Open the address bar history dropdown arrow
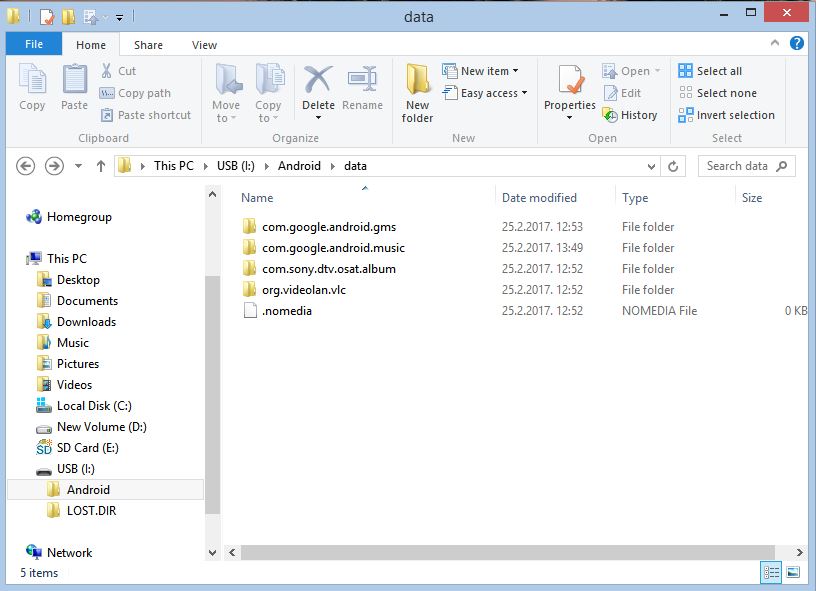The image size is (816, 591). [x=651, y=166]
